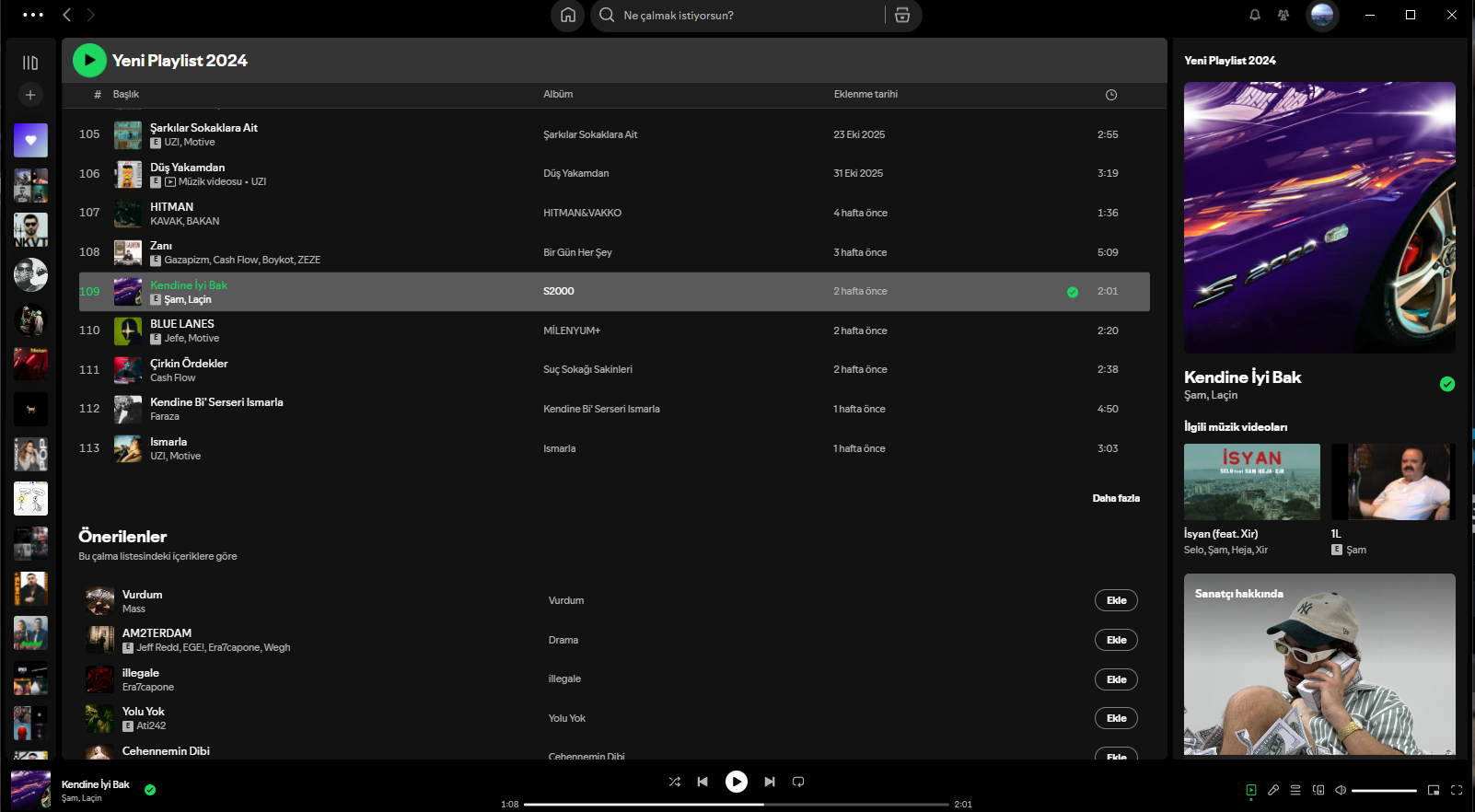Image resolution: width=1475 pixels, height=812 pixels.
Task: Mute using the speaker icon
Action: pos(1341,790)
